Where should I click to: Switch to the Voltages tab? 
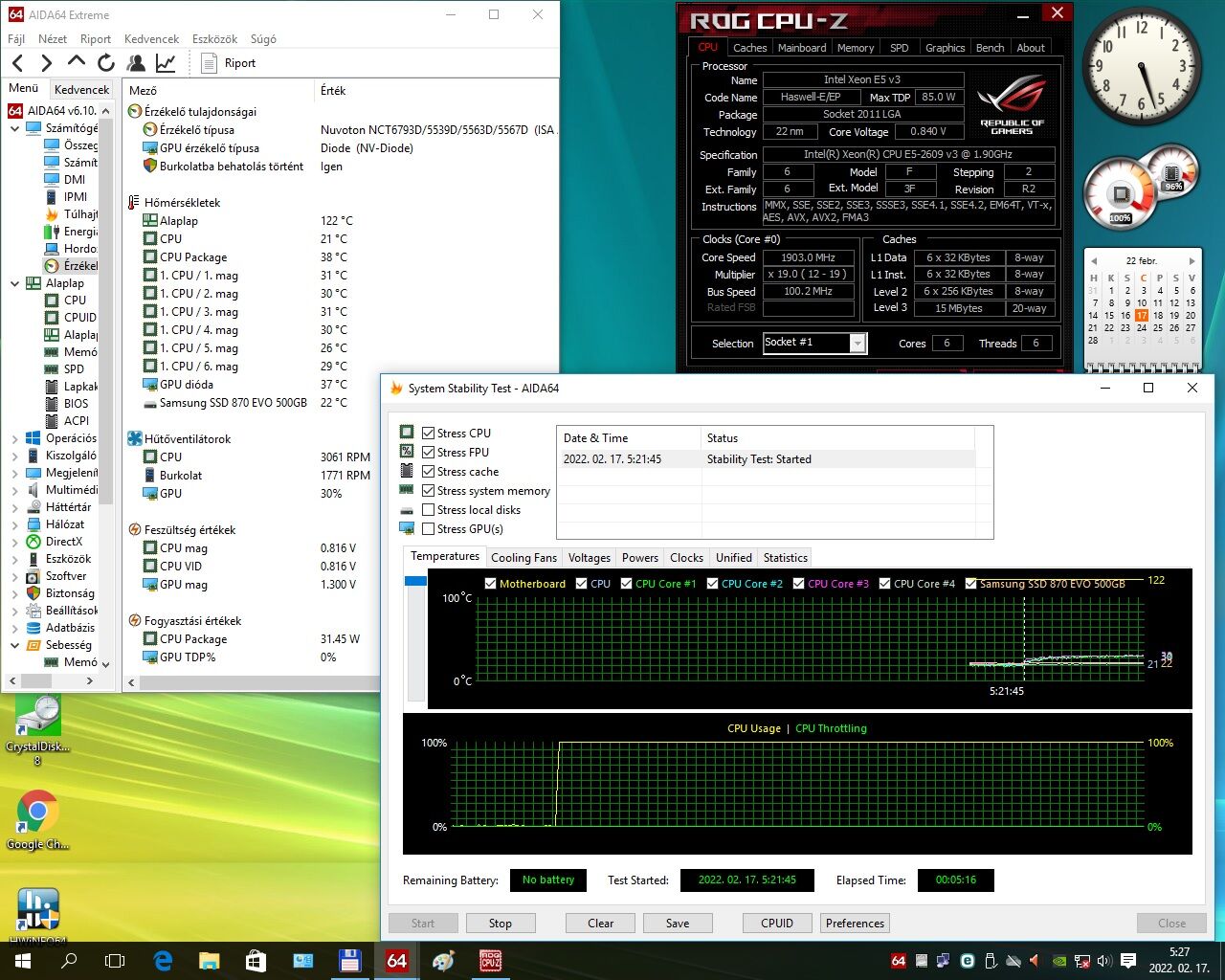[x=590, y=558]
